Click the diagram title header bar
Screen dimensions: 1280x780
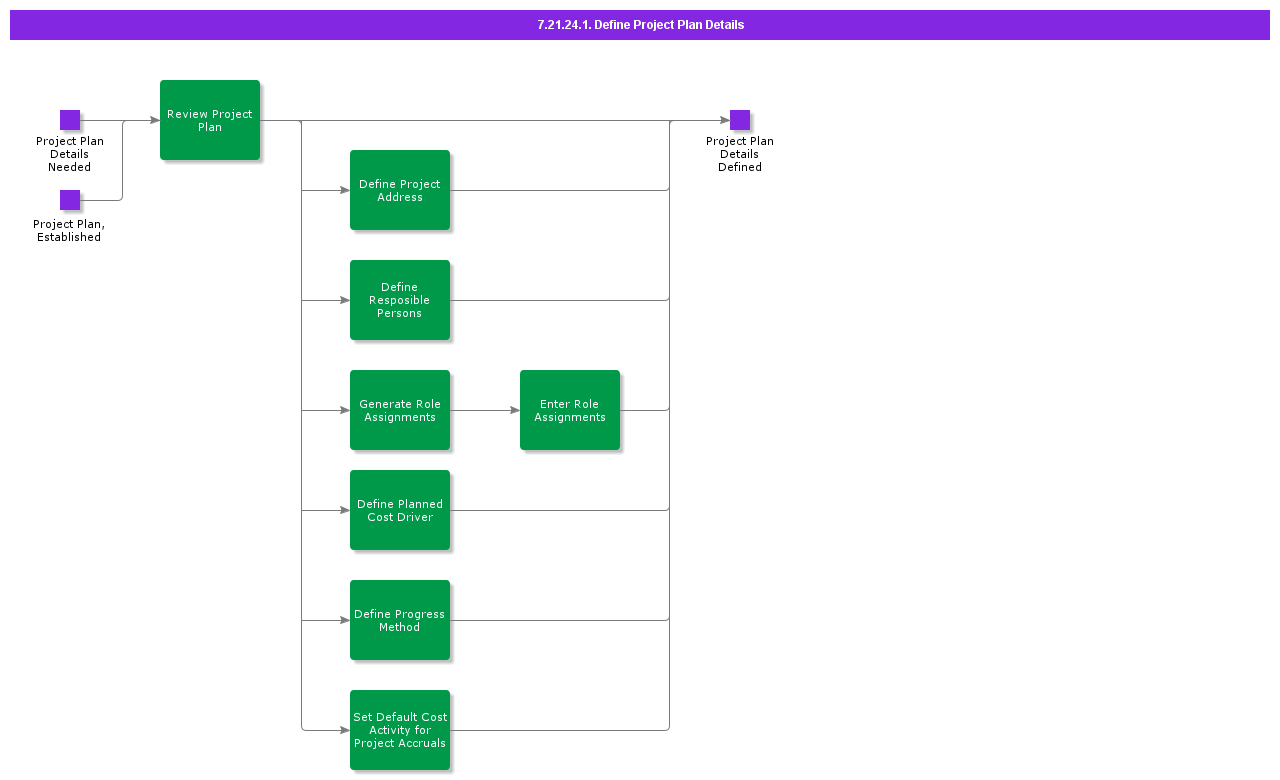pyautogui.click(x=640, y=25)
